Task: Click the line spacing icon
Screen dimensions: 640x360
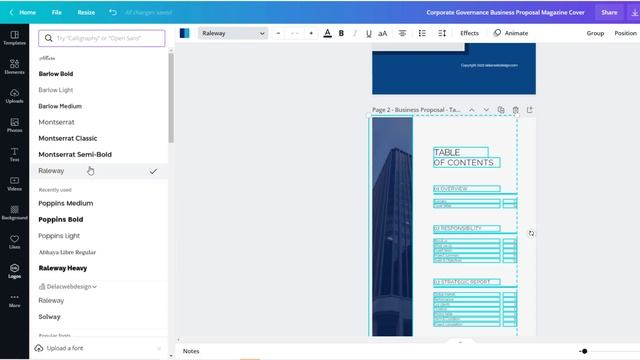Action: point(442,33)
